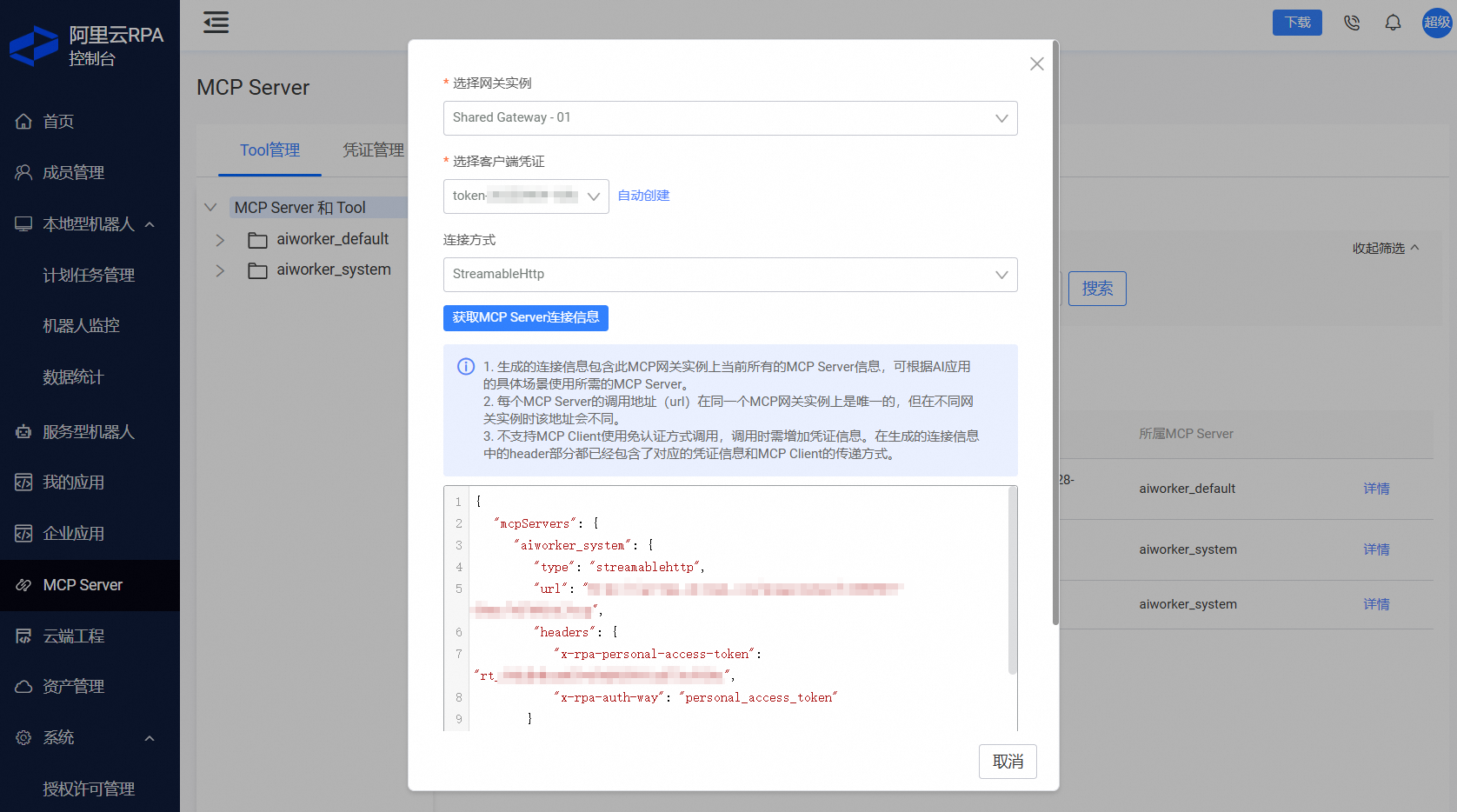Open the StreamableHttp connection type dropdown
This screenshot has height=812, width=1457.
click(730, 275)
